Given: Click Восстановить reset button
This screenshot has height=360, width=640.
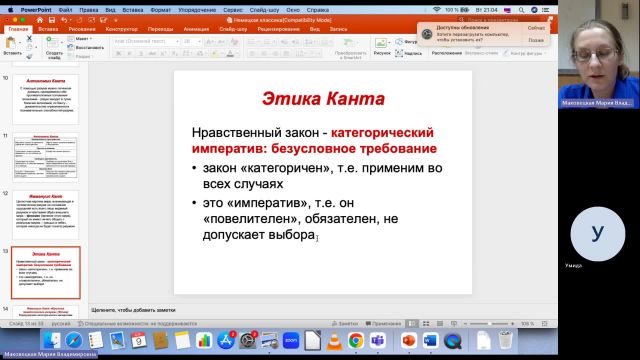Looking at the screenshot, I should pyautogui.click(x=86, y=47).
